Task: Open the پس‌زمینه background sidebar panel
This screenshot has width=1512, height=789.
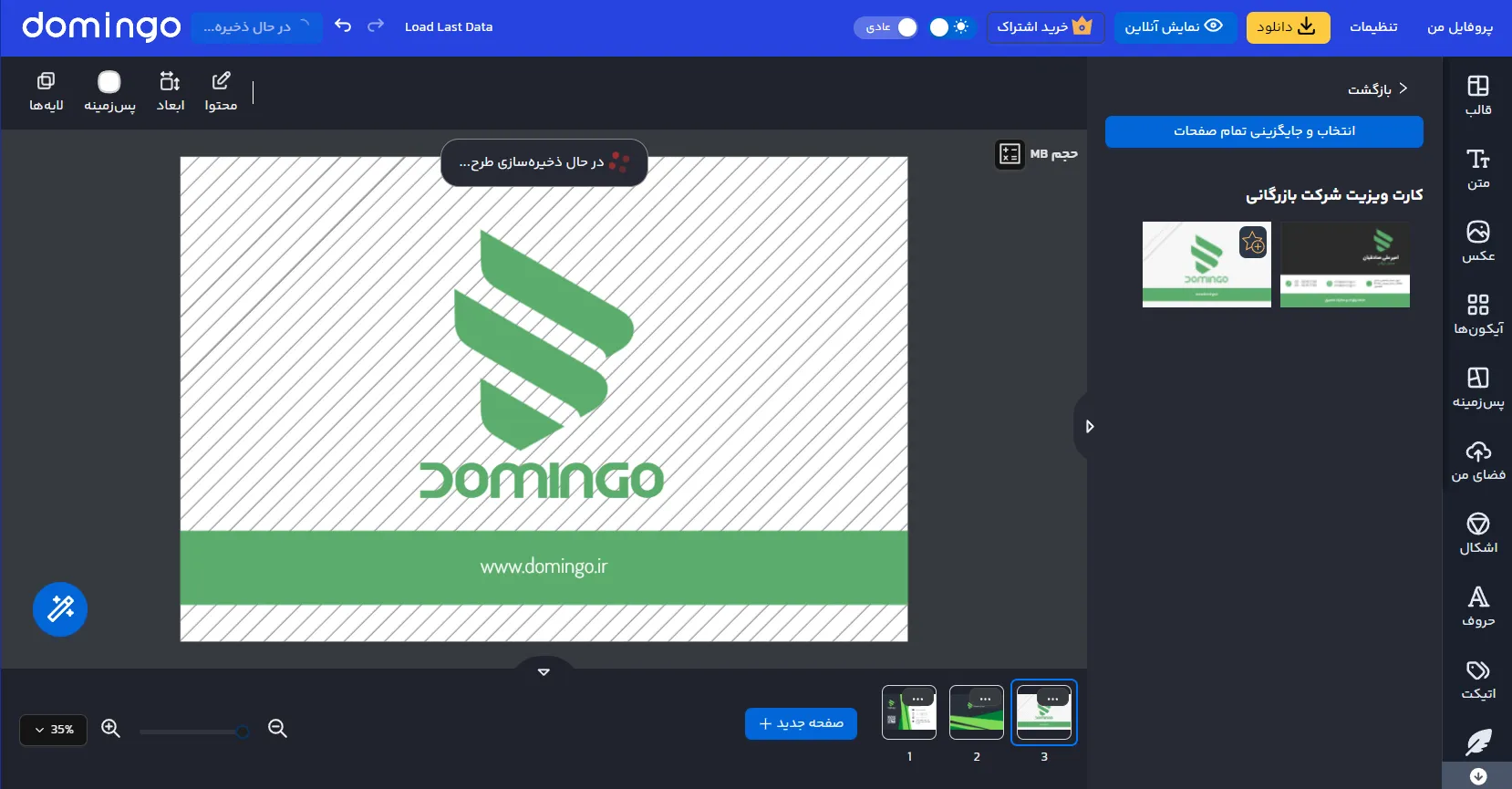Action: click(x=1477, y=388)
